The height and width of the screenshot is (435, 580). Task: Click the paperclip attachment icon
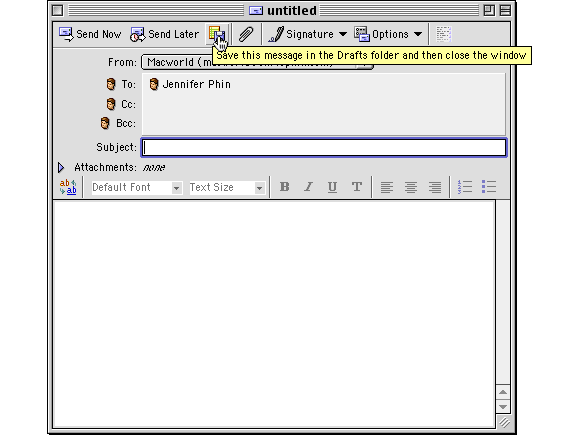tap(246, 34)
